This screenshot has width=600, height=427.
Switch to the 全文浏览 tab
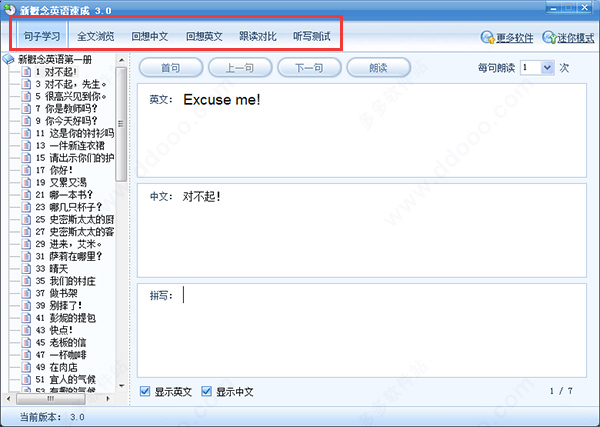tap(95, 36)
